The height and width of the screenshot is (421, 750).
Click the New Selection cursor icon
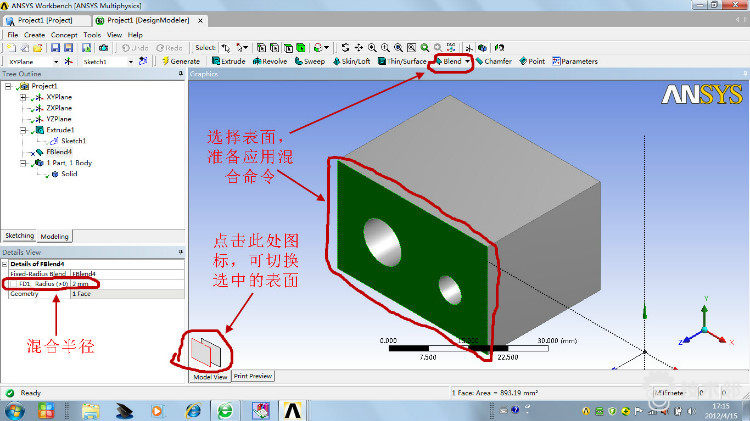[x=225, y=48]
